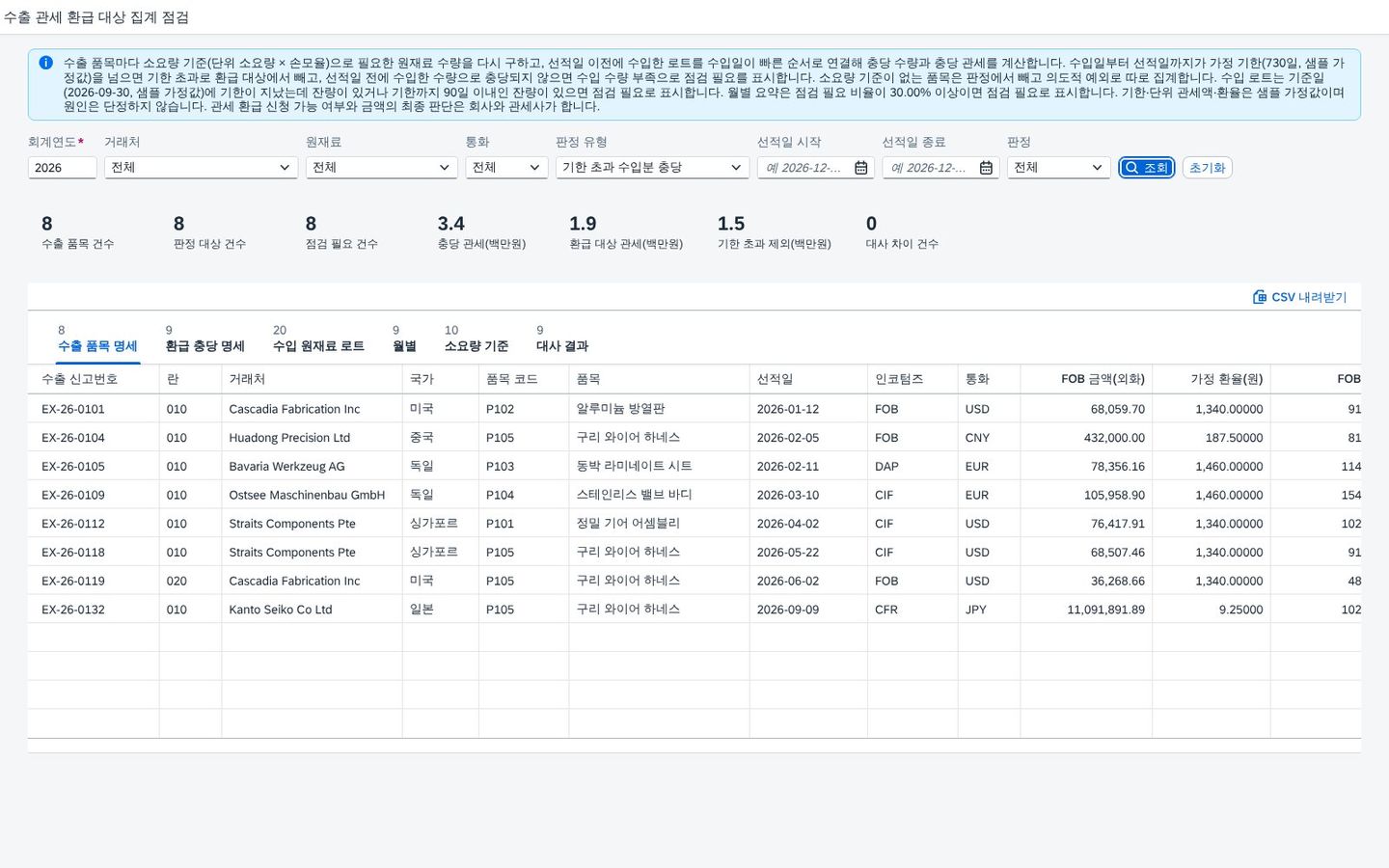Click the 환급 대상 관세(백만원) summary tile
The image size is (1389, 868).
pos(626,232)
